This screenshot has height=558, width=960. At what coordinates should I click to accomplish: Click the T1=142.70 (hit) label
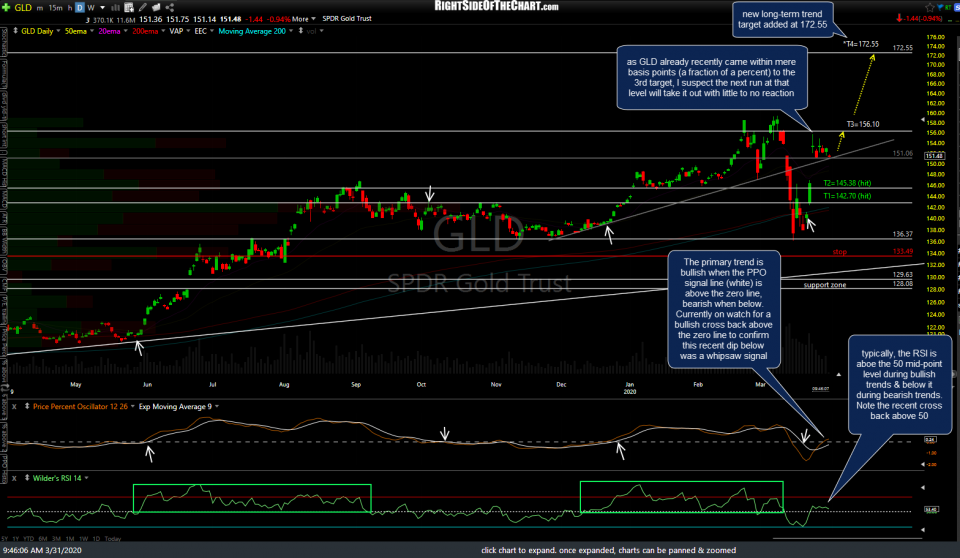(847, 196)
